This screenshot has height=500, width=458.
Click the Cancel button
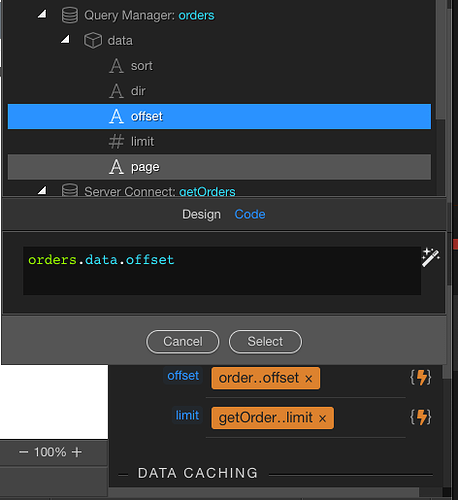(x=183, y=342)
